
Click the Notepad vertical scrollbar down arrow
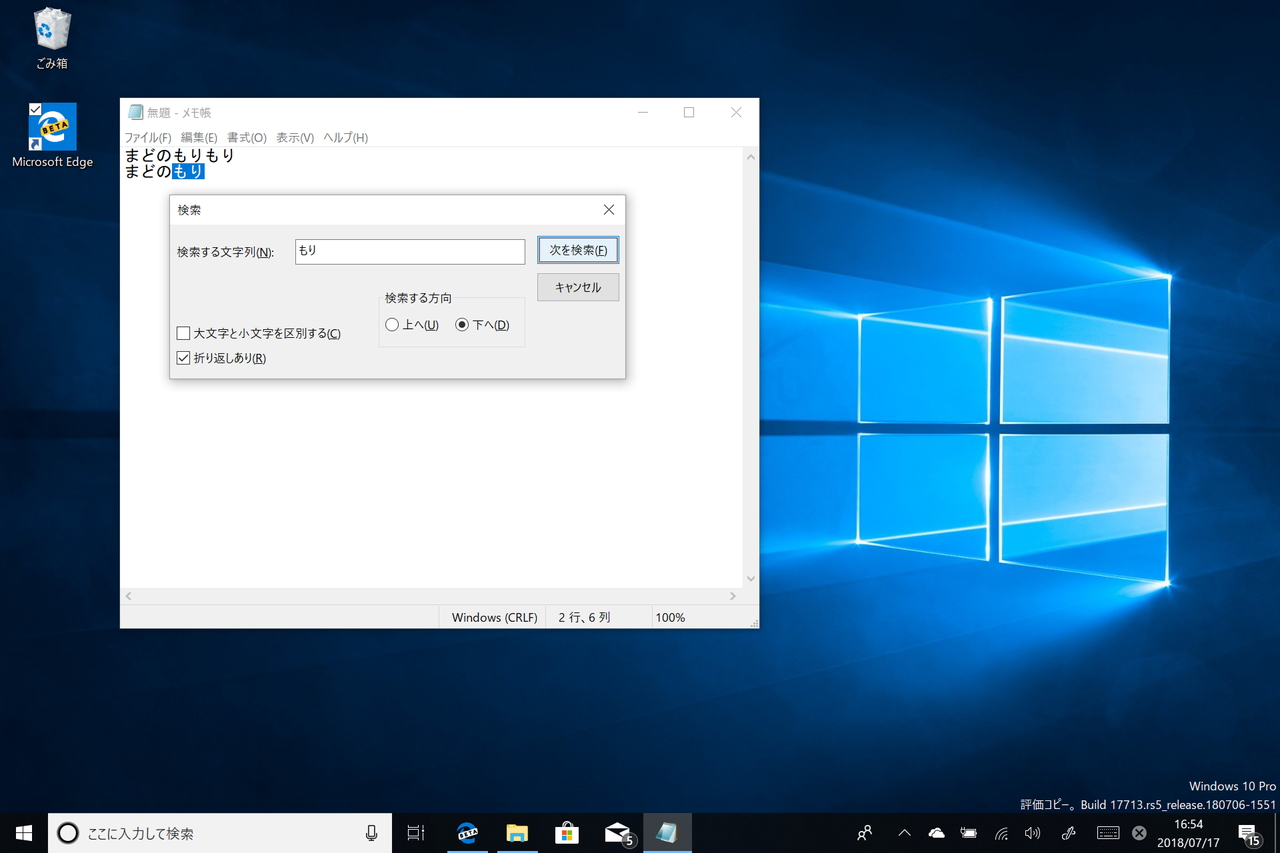pyautogui.click(x=751, y=579)
